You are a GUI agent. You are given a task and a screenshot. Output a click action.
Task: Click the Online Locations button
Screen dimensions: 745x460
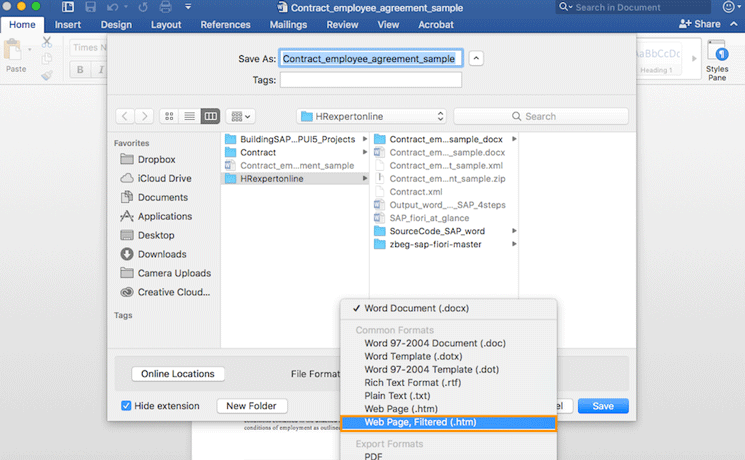point(178,374)
